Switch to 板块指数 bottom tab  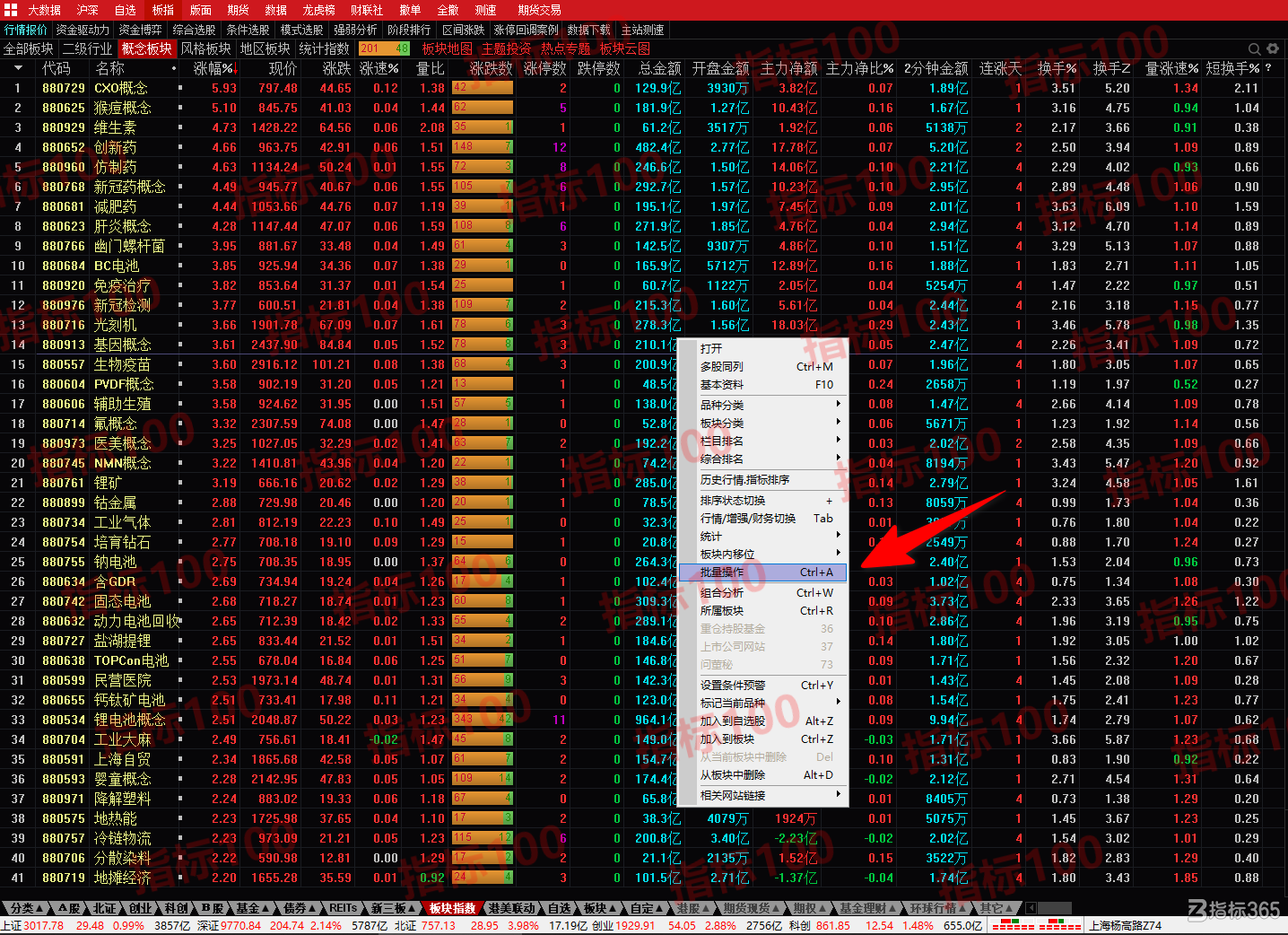pos(452,908)
